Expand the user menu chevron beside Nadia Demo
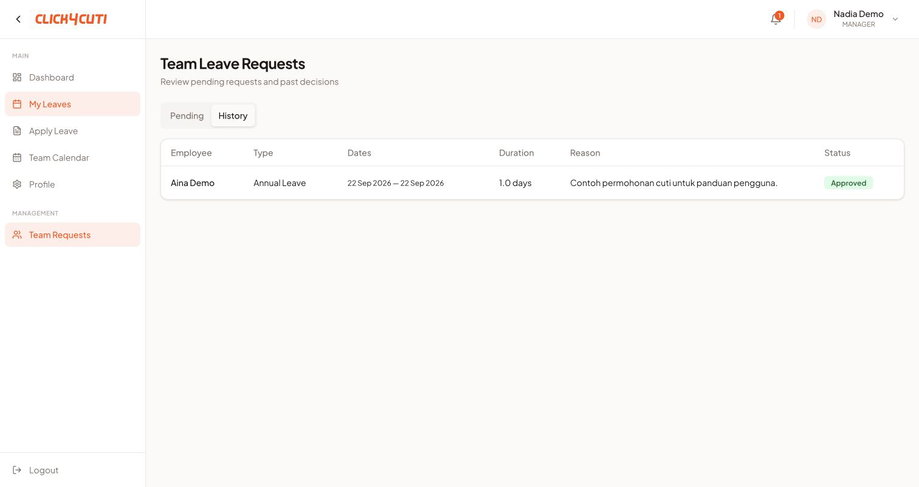Screen dimensions: 919x487 coord(895,19)
